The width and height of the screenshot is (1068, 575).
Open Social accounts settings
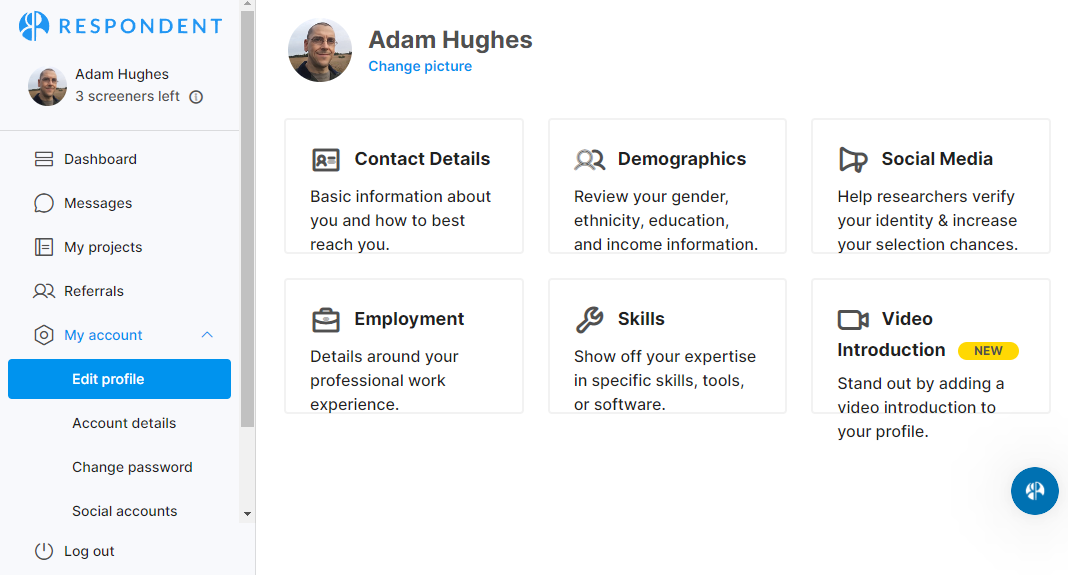[x=125, y=511]
